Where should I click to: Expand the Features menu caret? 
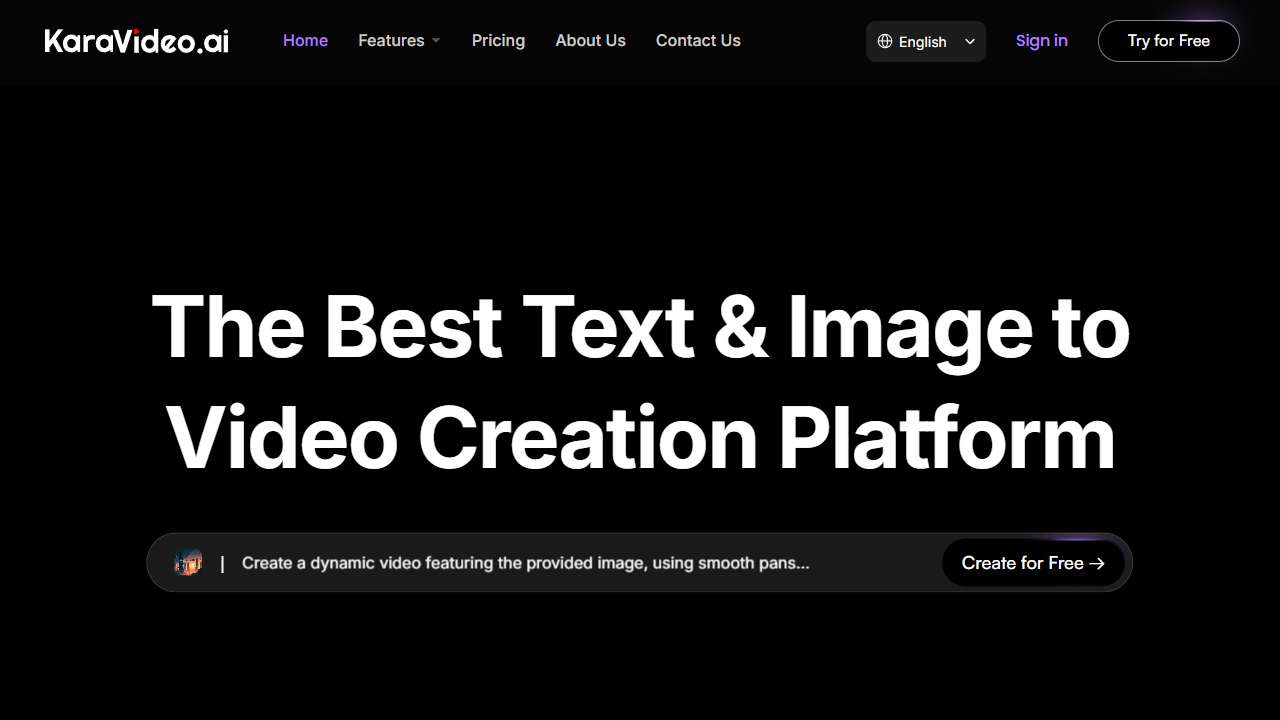(436, 41)
